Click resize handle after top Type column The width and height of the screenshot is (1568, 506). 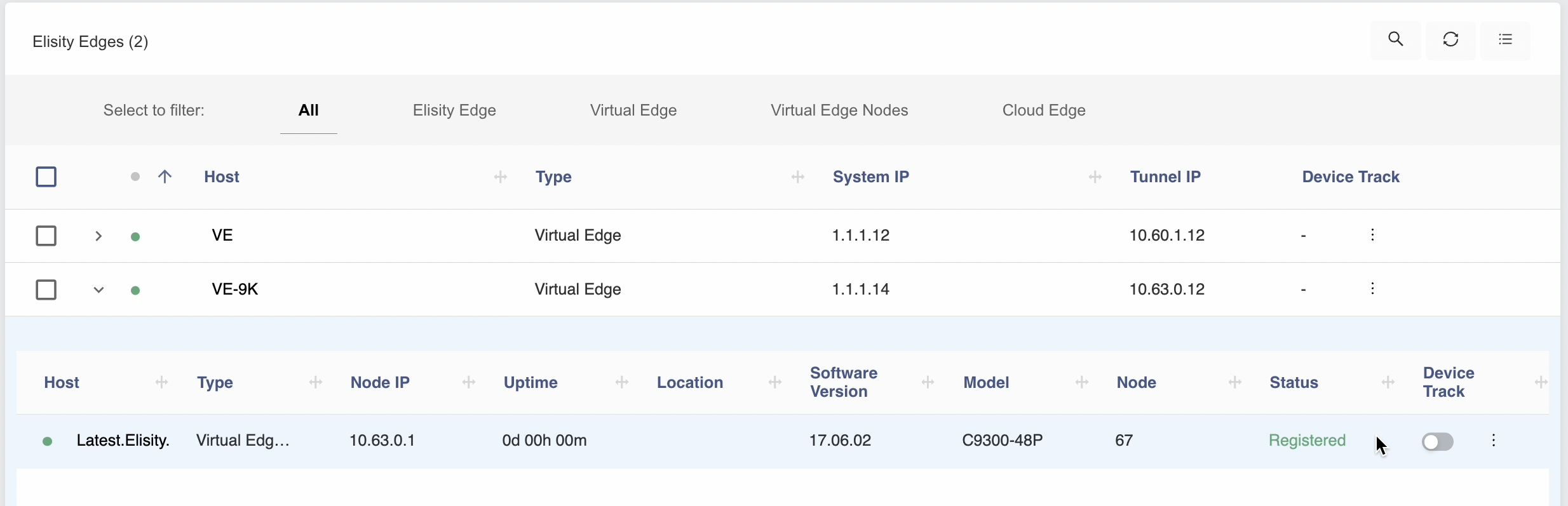[x=798, y=176]
